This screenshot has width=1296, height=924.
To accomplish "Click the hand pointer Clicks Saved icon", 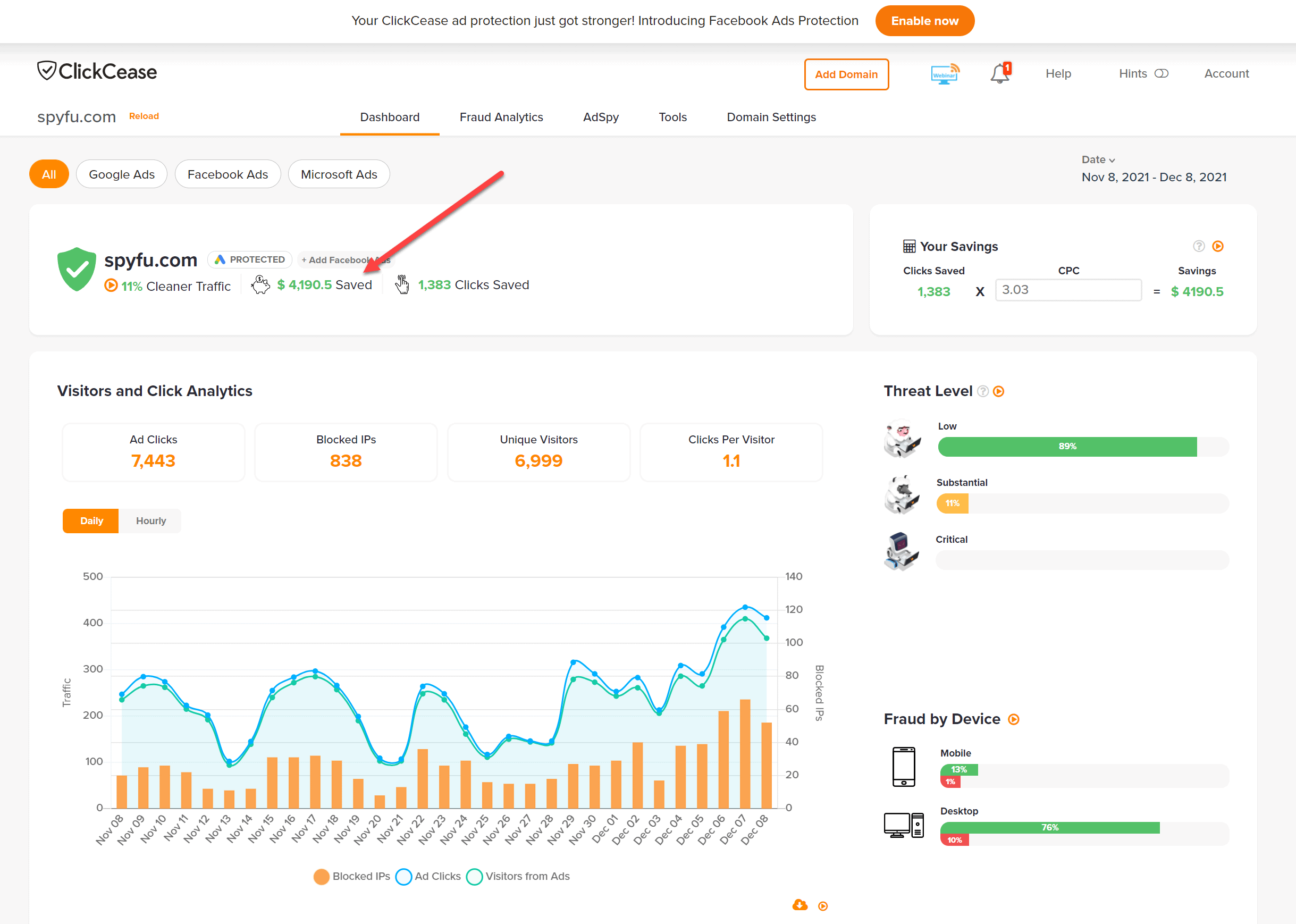I will point(402,284).
